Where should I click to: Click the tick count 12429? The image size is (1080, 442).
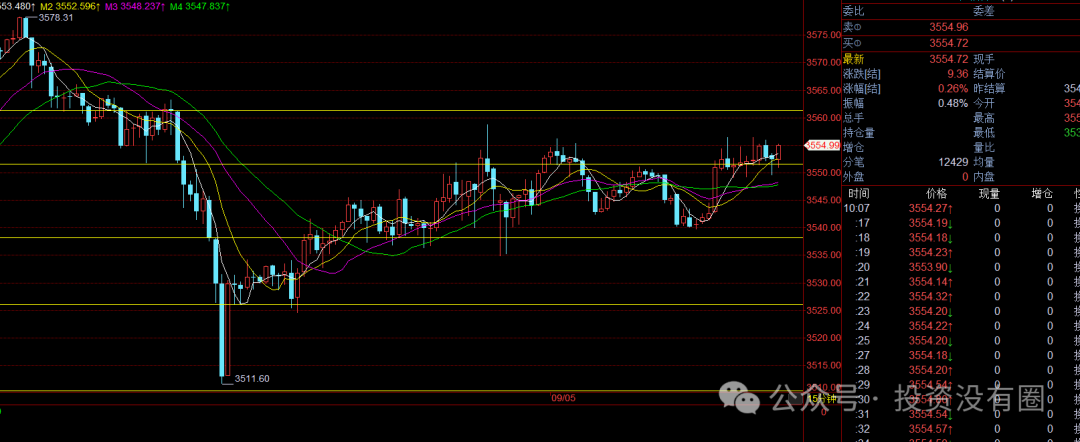point(953,162)
